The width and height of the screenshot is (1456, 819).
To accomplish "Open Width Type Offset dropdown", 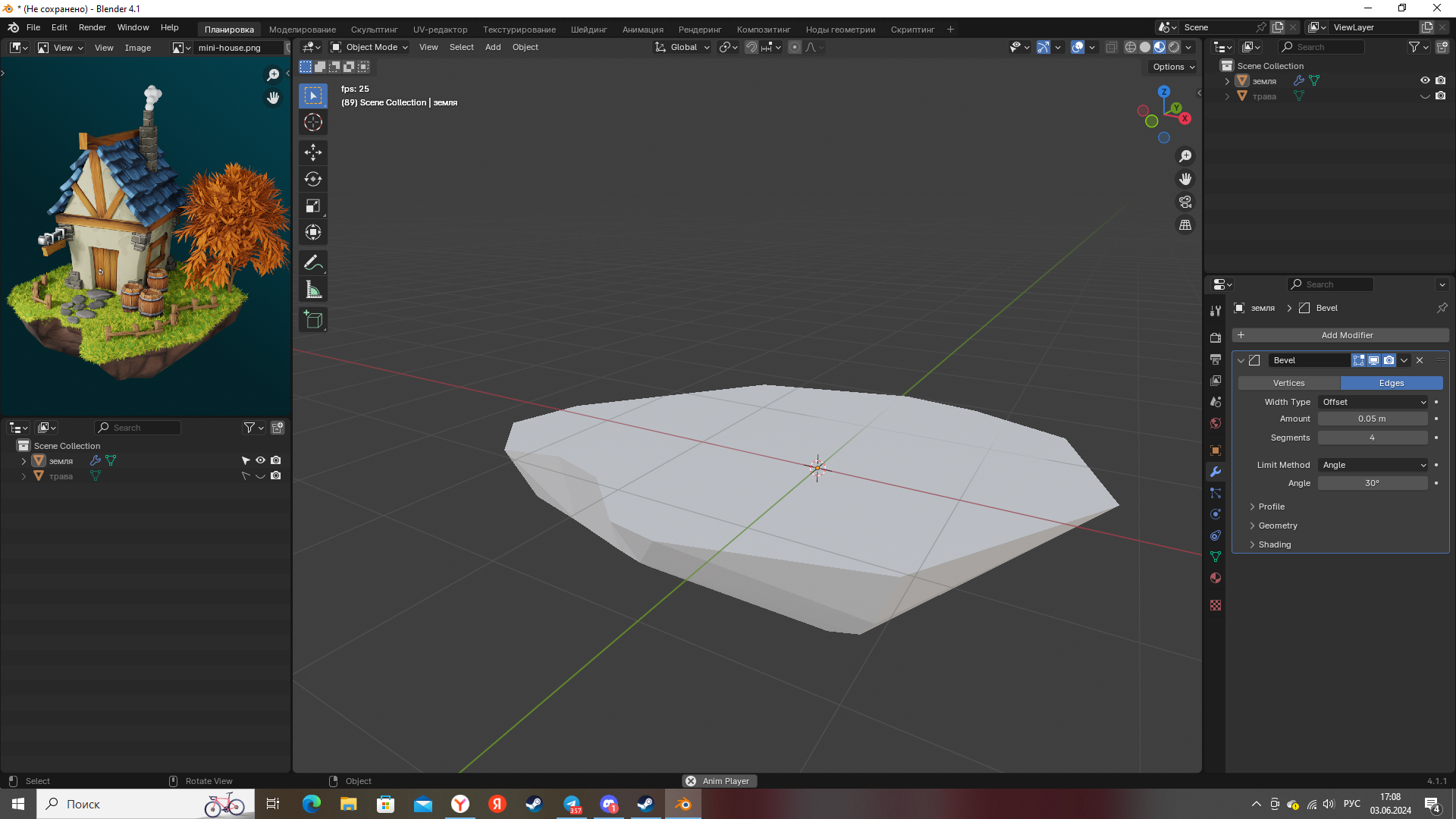I will 1373,402.
